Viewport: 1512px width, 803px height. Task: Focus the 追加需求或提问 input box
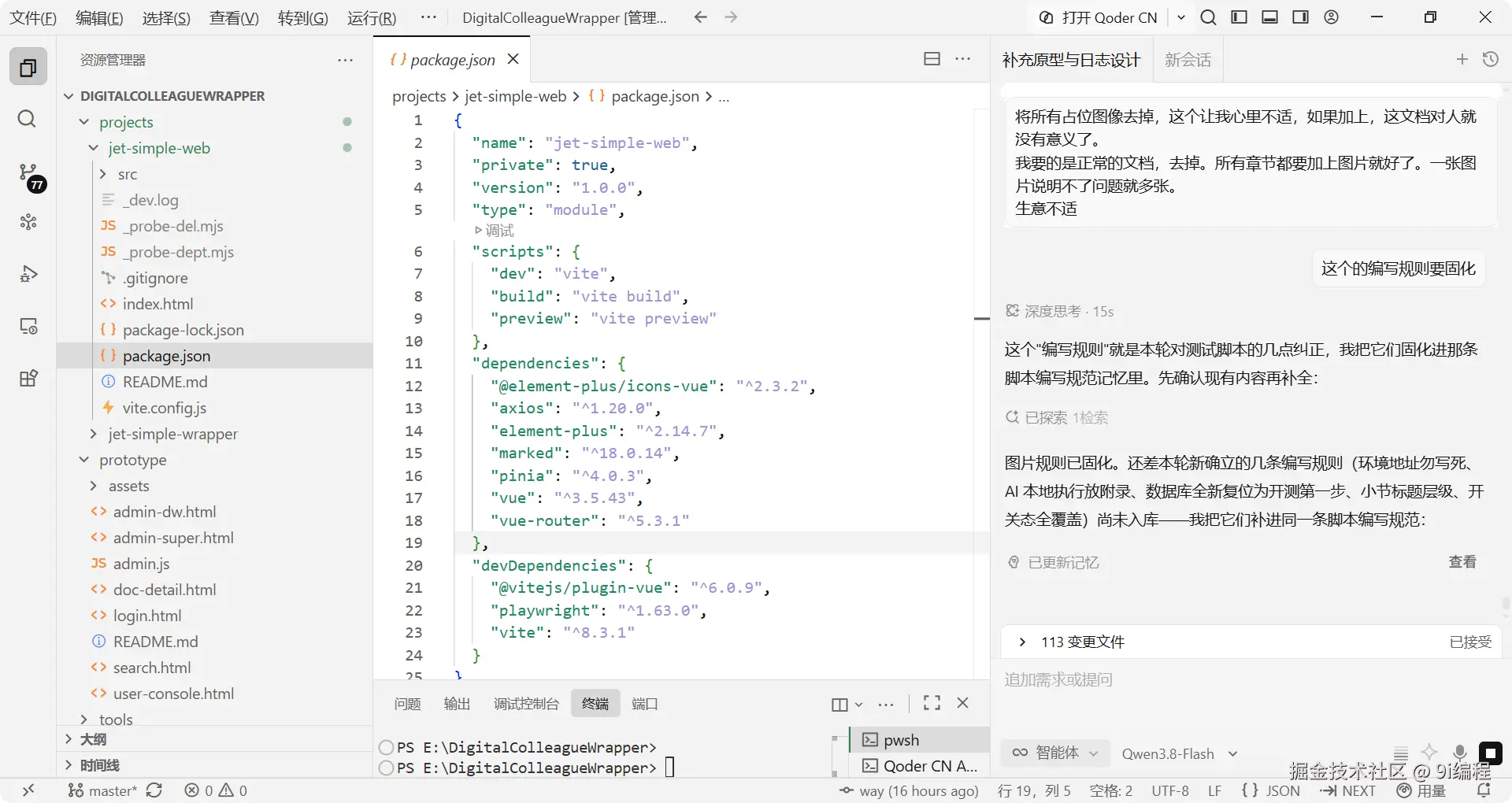pos(1251,679)
